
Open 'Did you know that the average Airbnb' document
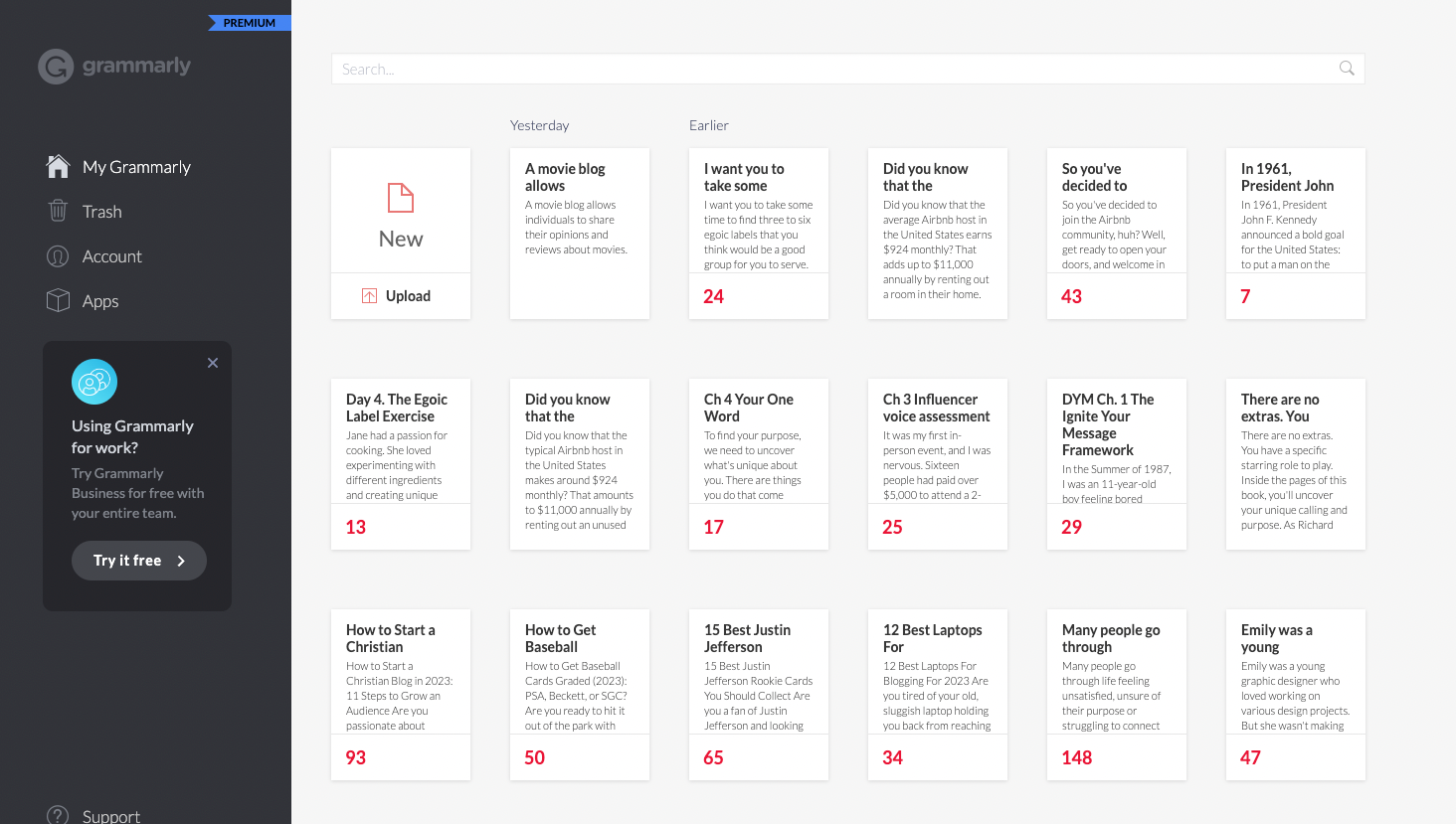[938, 234]
